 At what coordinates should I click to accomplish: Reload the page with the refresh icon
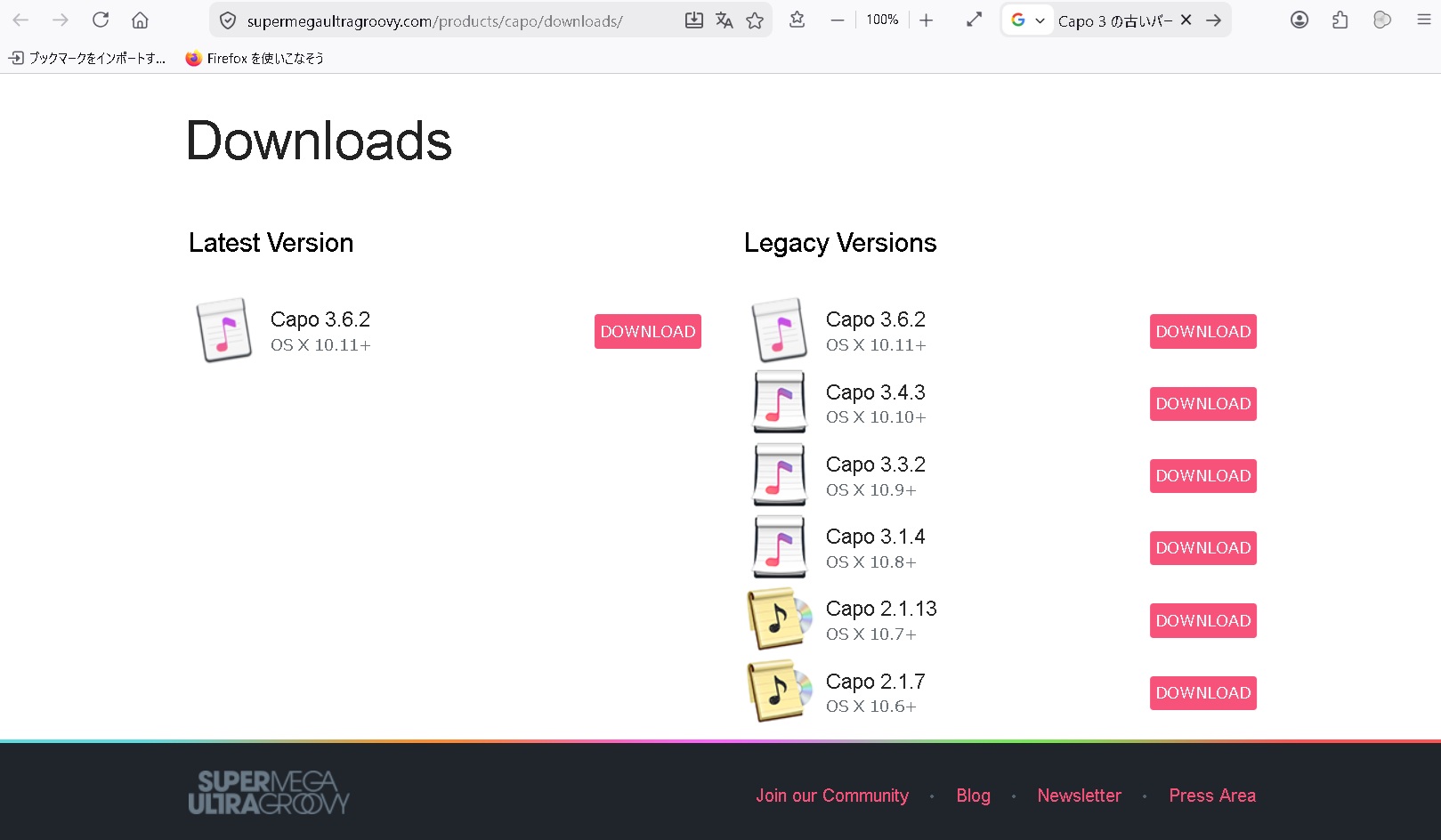pyautogui.click(x=101, y=20)
